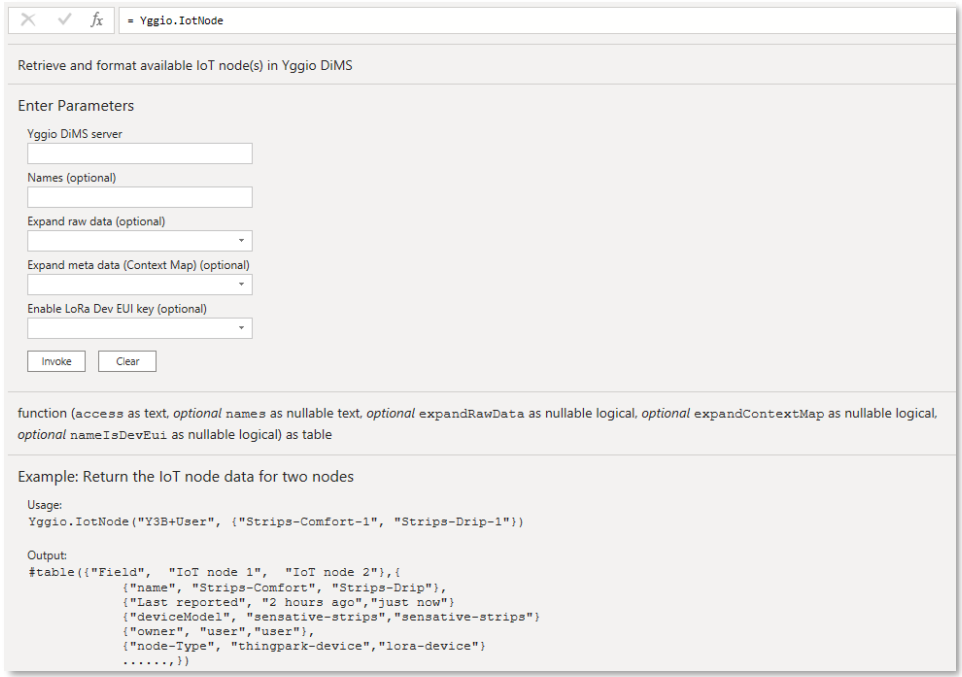The height and width of the screenshot is (677, 962).
Task: Click the Invoke button
Action: 56,361
